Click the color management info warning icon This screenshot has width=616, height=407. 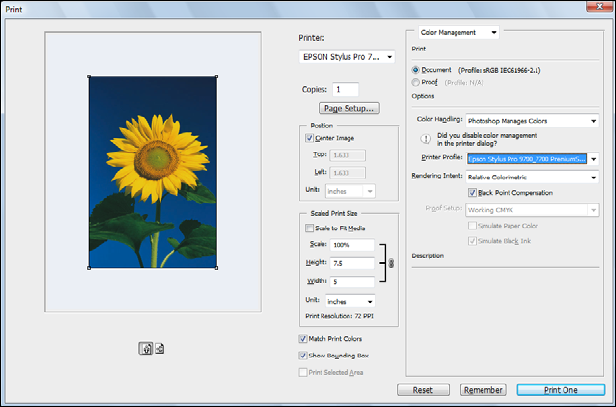[425, 140]
